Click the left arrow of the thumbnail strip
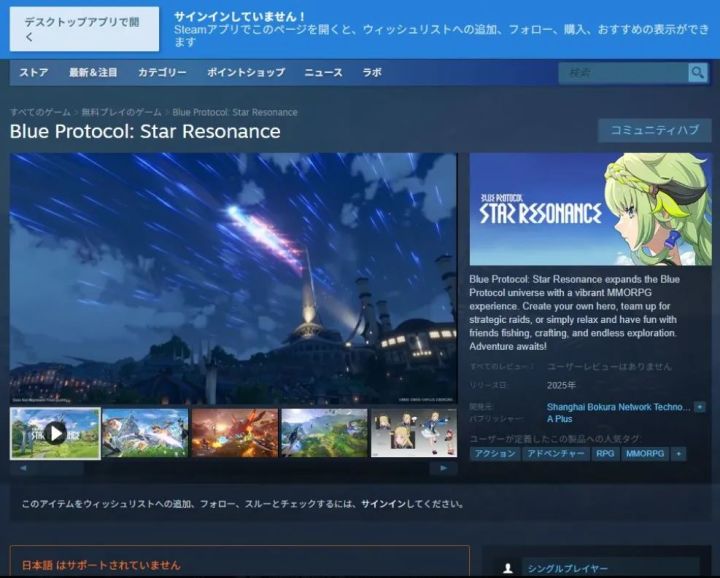The height and width of the screenshot is (578, 720). point(23,468)
